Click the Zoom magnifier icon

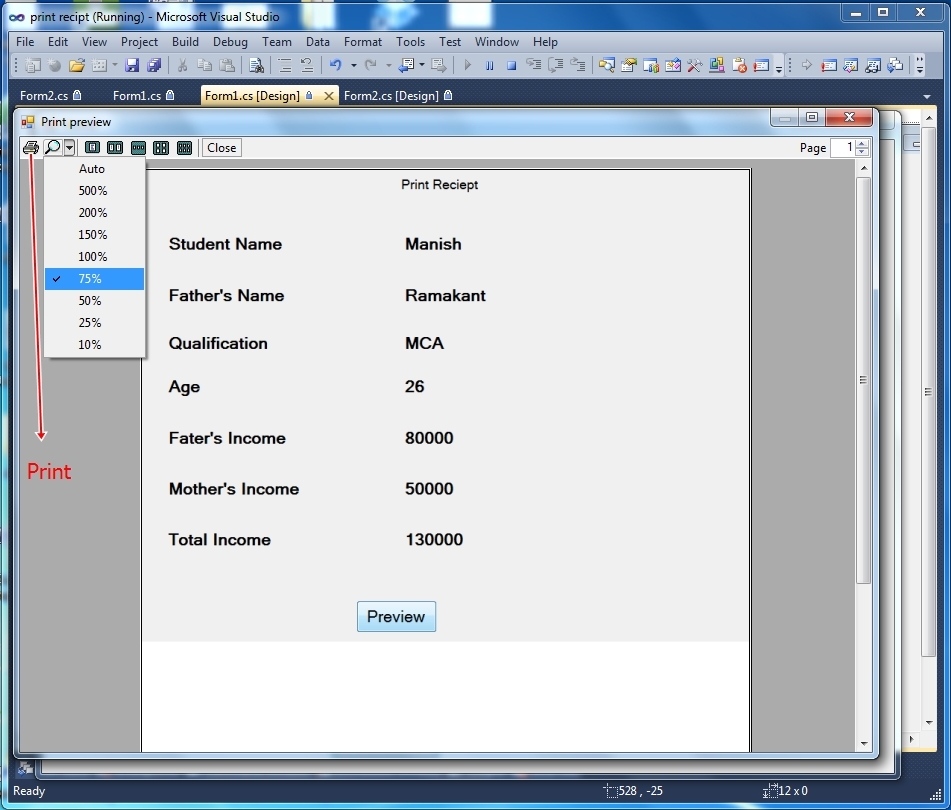point(51,147)
